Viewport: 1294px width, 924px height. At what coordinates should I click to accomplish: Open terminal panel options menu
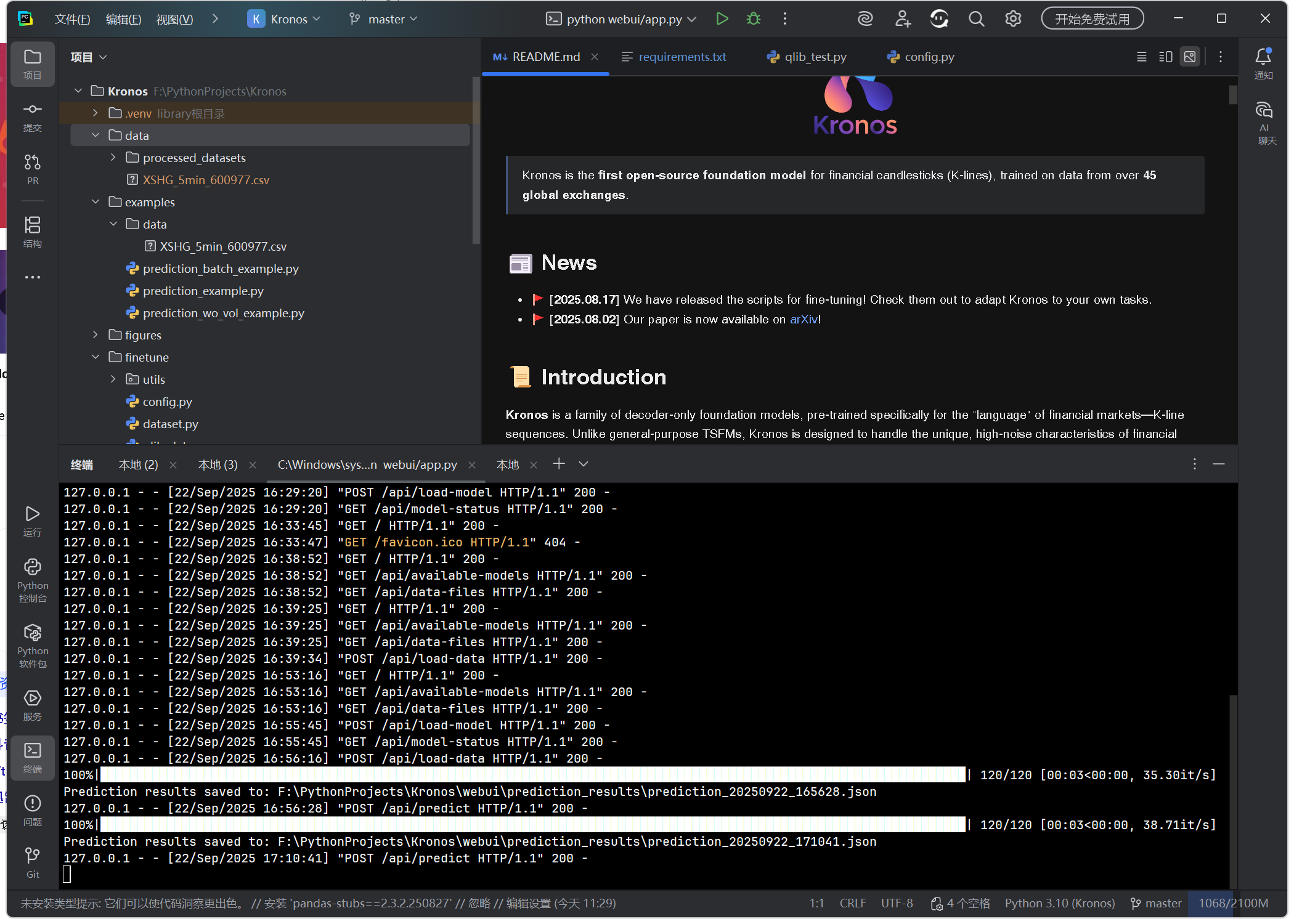[1194, 464]
